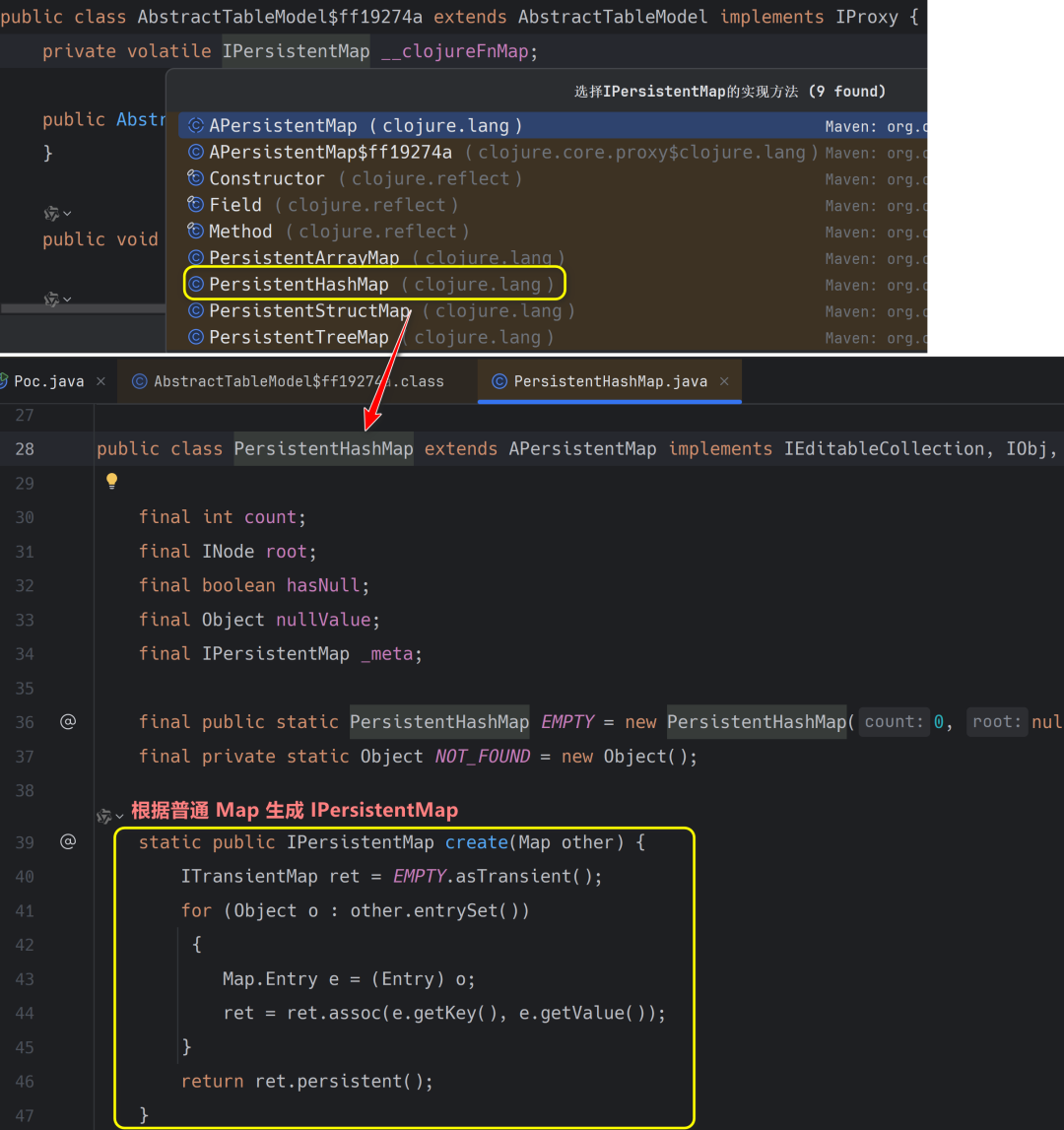This screenshot has height=1130, width=1064.
Task: Click the class icon on PersistentHashMap.java tab
Action: 499,381
